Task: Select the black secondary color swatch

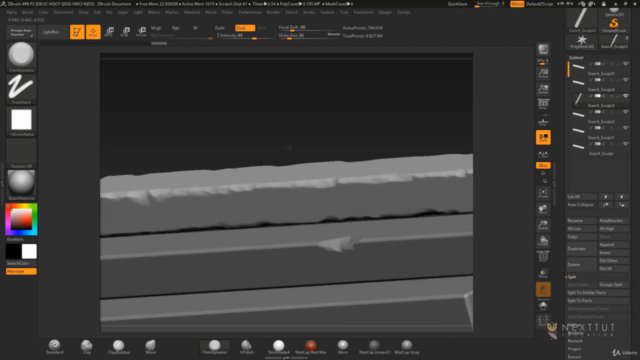Action: click(13, 251)
